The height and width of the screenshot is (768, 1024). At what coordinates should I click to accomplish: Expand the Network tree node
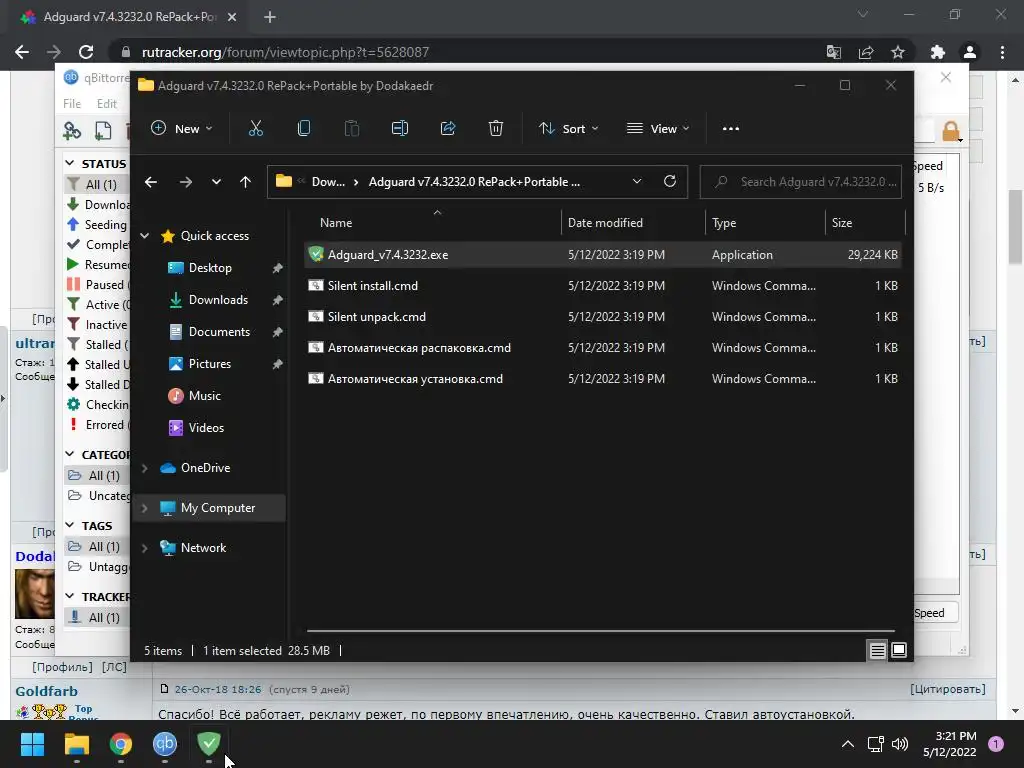(x=145, y=548)
